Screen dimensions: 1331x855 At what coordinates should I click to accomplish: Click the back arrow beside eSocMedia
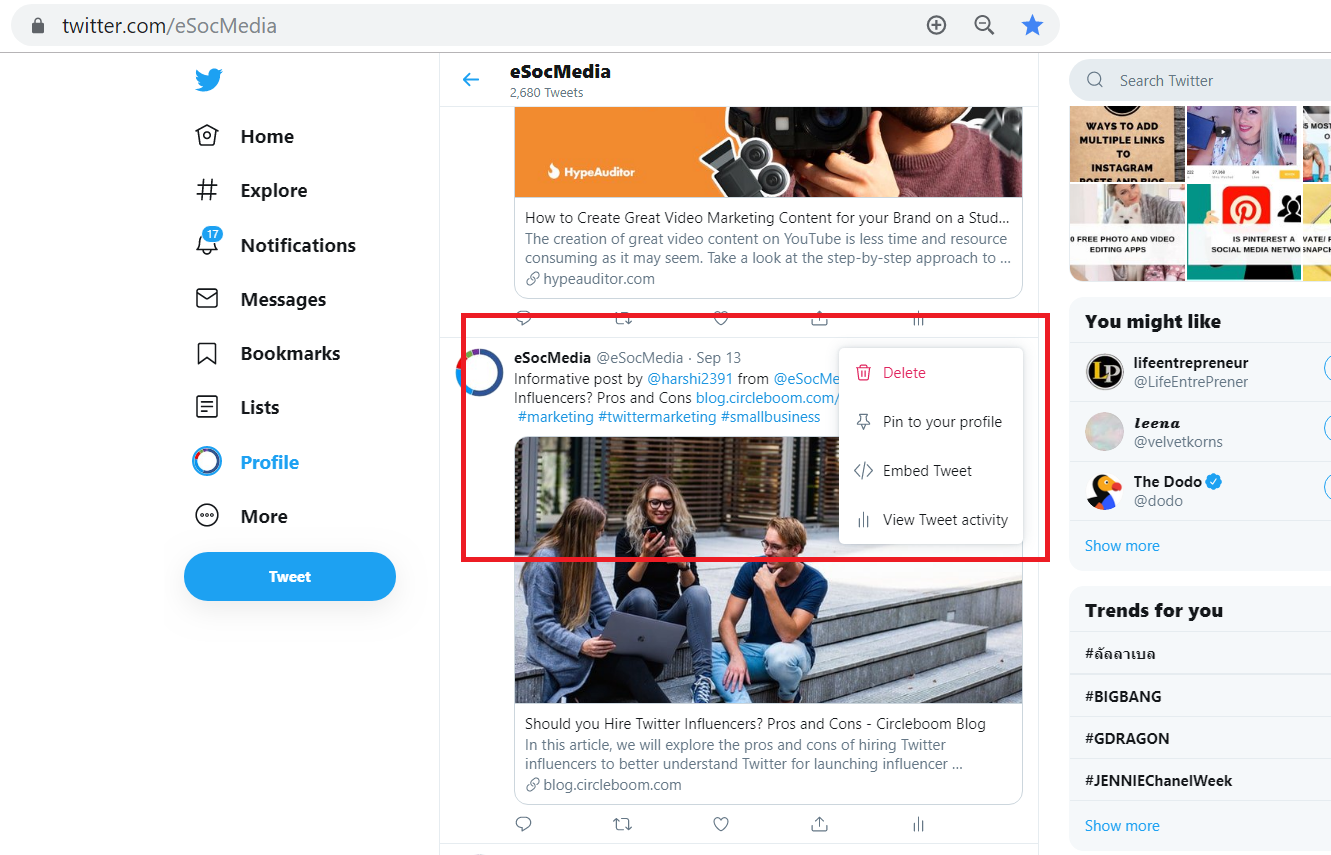coord(471,80)
